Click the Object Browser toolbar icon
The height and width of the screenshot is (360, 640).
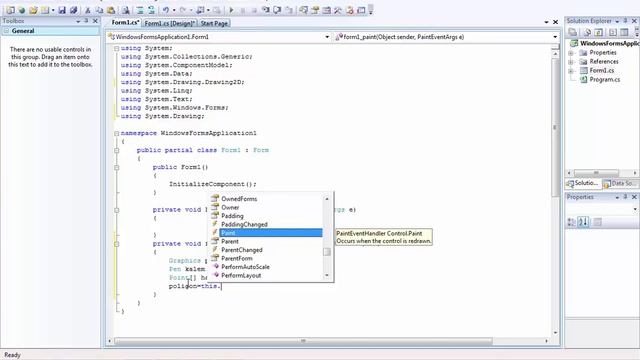click(x=326, y=10)
